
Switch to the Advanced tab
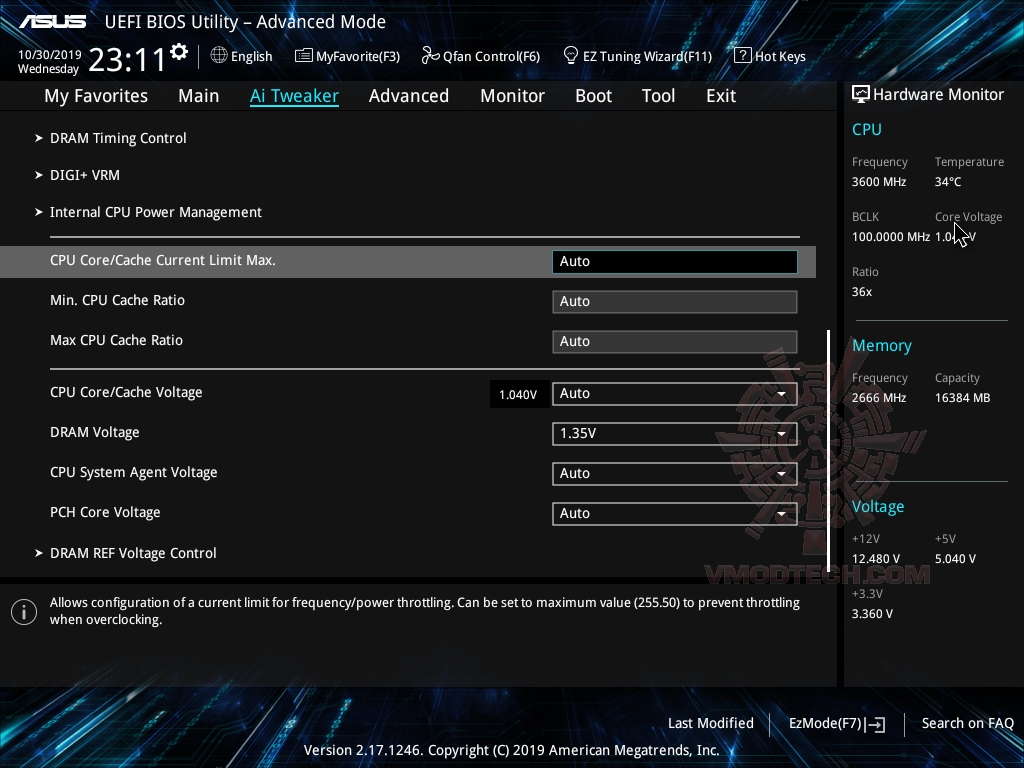point(409,96)
